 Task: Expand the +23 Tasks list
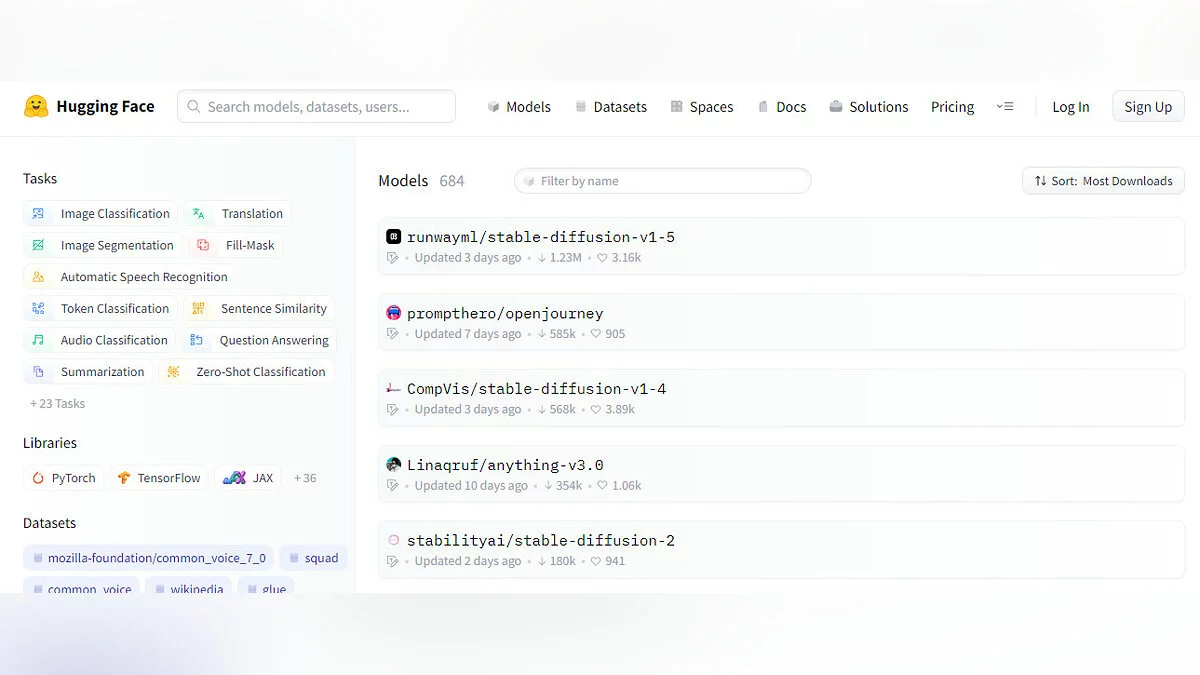click(57, 404)
